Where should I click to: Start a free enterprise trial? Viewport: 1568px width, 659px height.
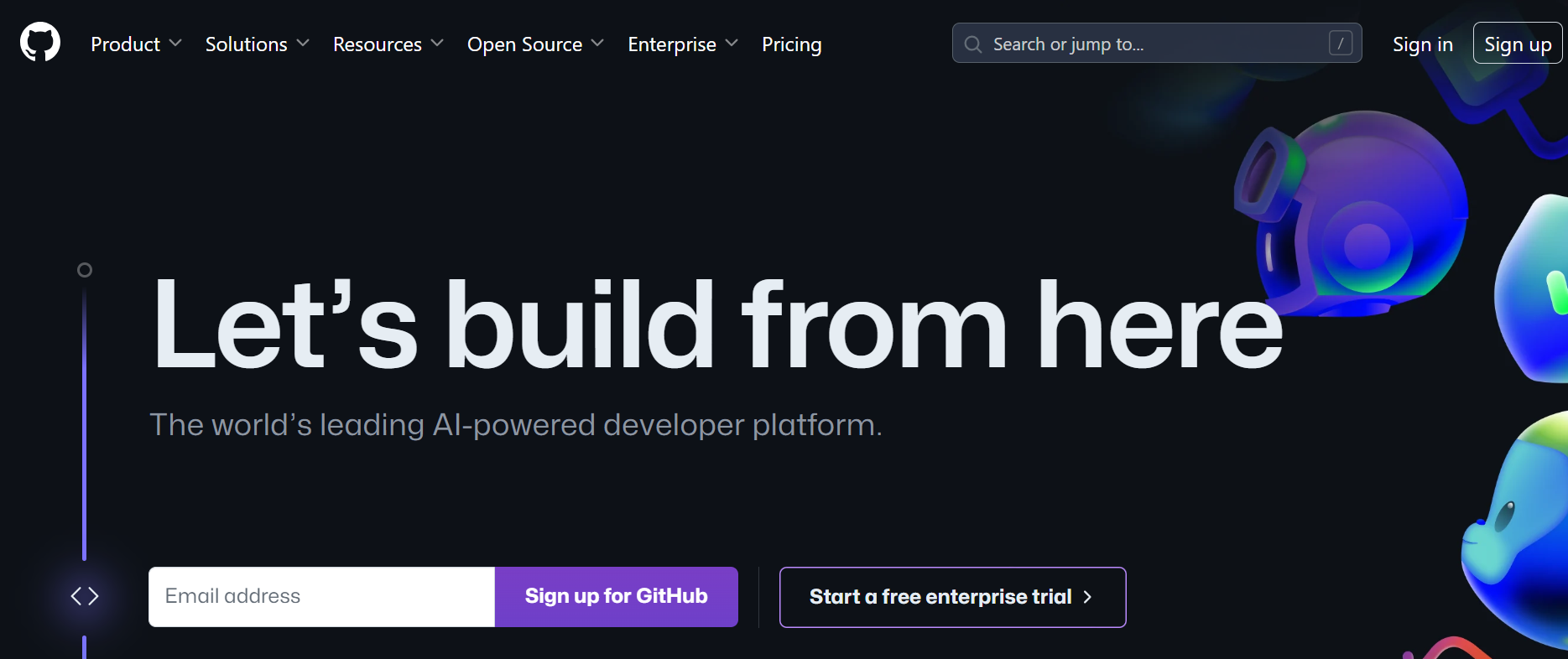point(952,597)
